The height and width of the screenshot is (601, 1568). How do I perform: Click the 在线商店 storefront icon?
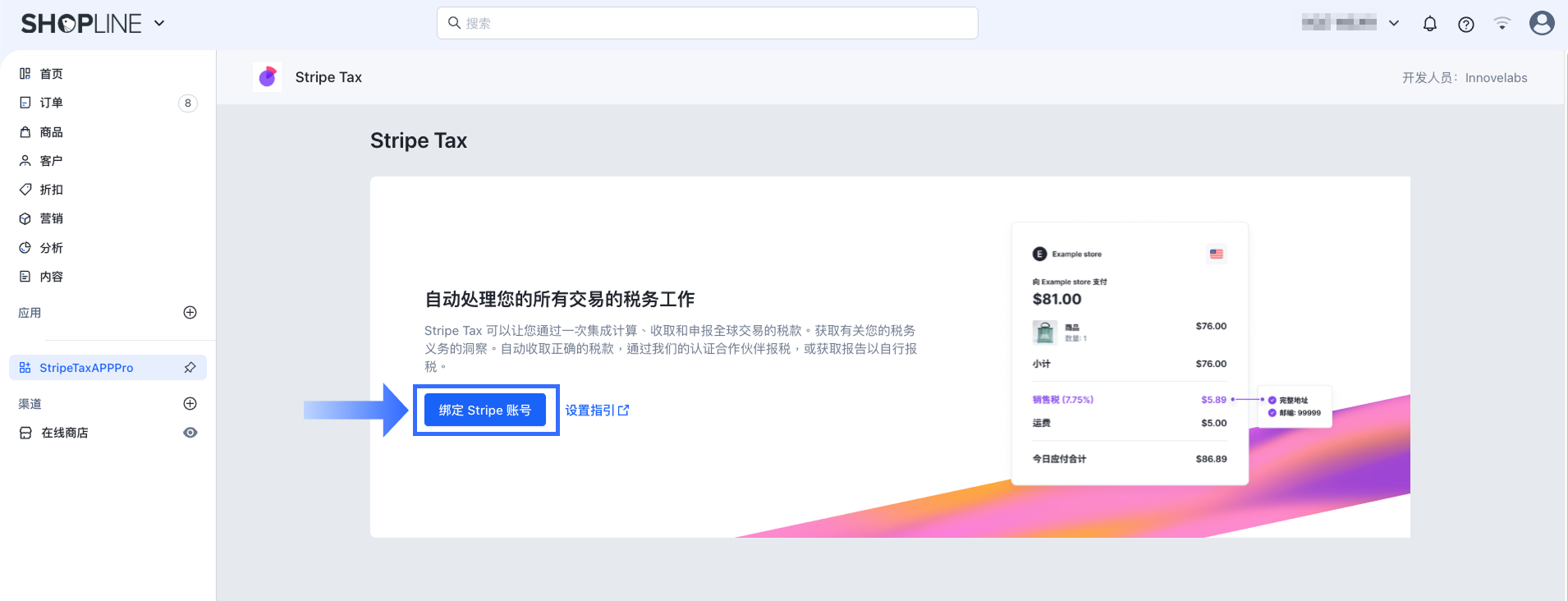(25, 433)
